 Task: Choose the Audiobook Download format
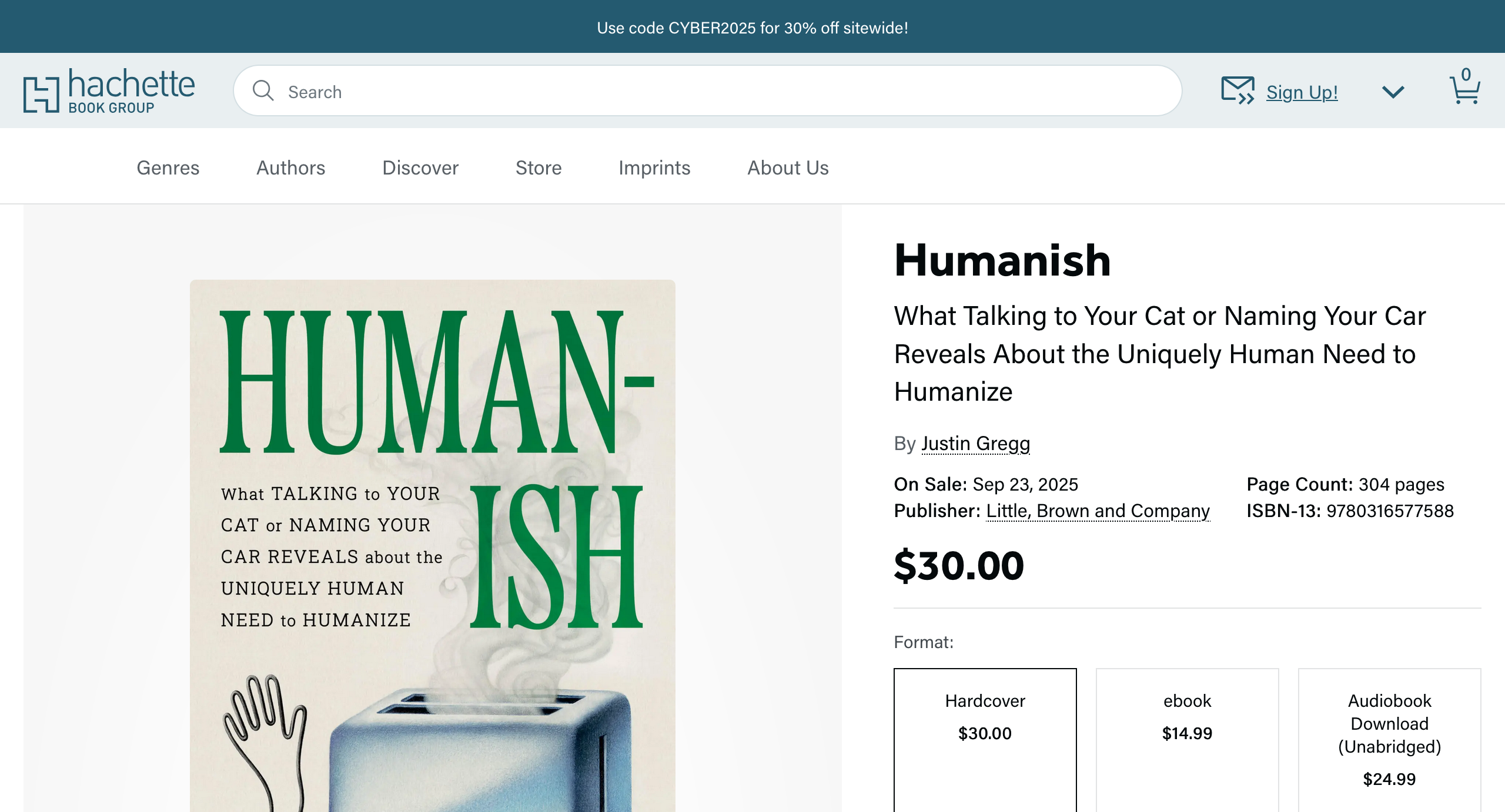1389,737
